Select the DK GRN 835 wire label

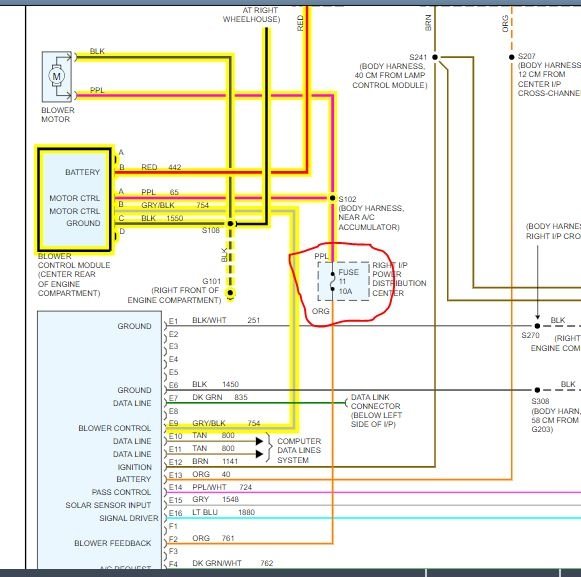(220, 397)
